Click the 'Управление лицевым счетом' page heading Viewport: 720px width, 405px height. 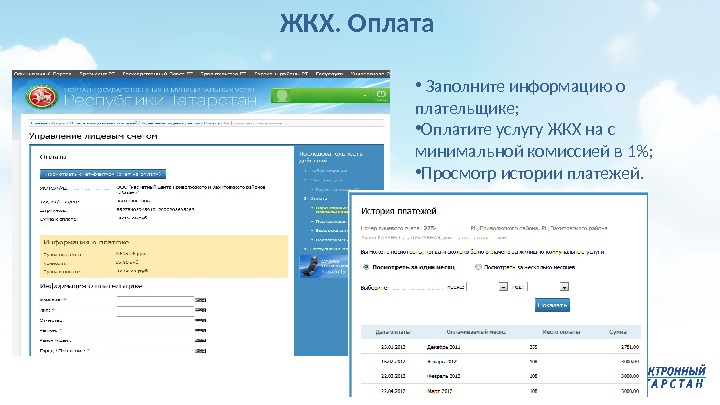coord(93,136)
